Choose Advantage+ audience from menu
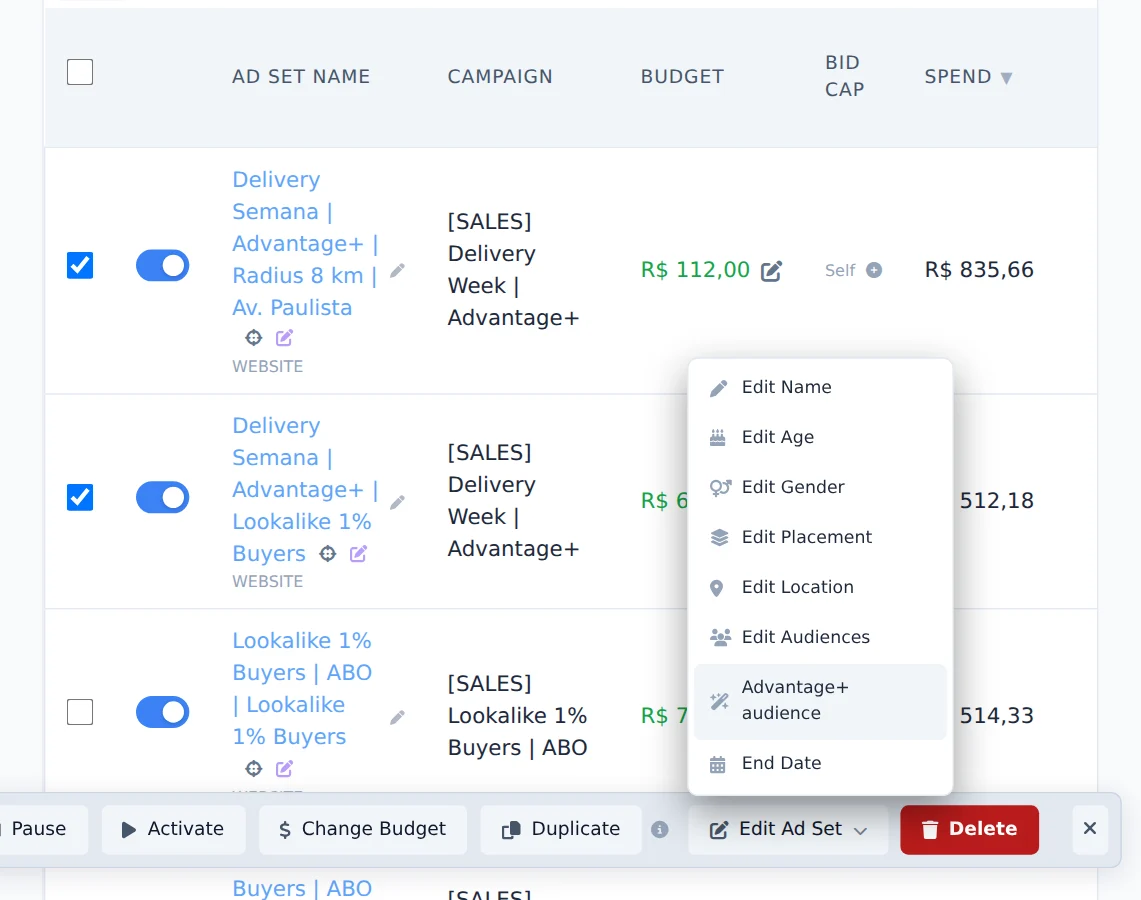This screenshot has height=900, width=1141. 820,701
